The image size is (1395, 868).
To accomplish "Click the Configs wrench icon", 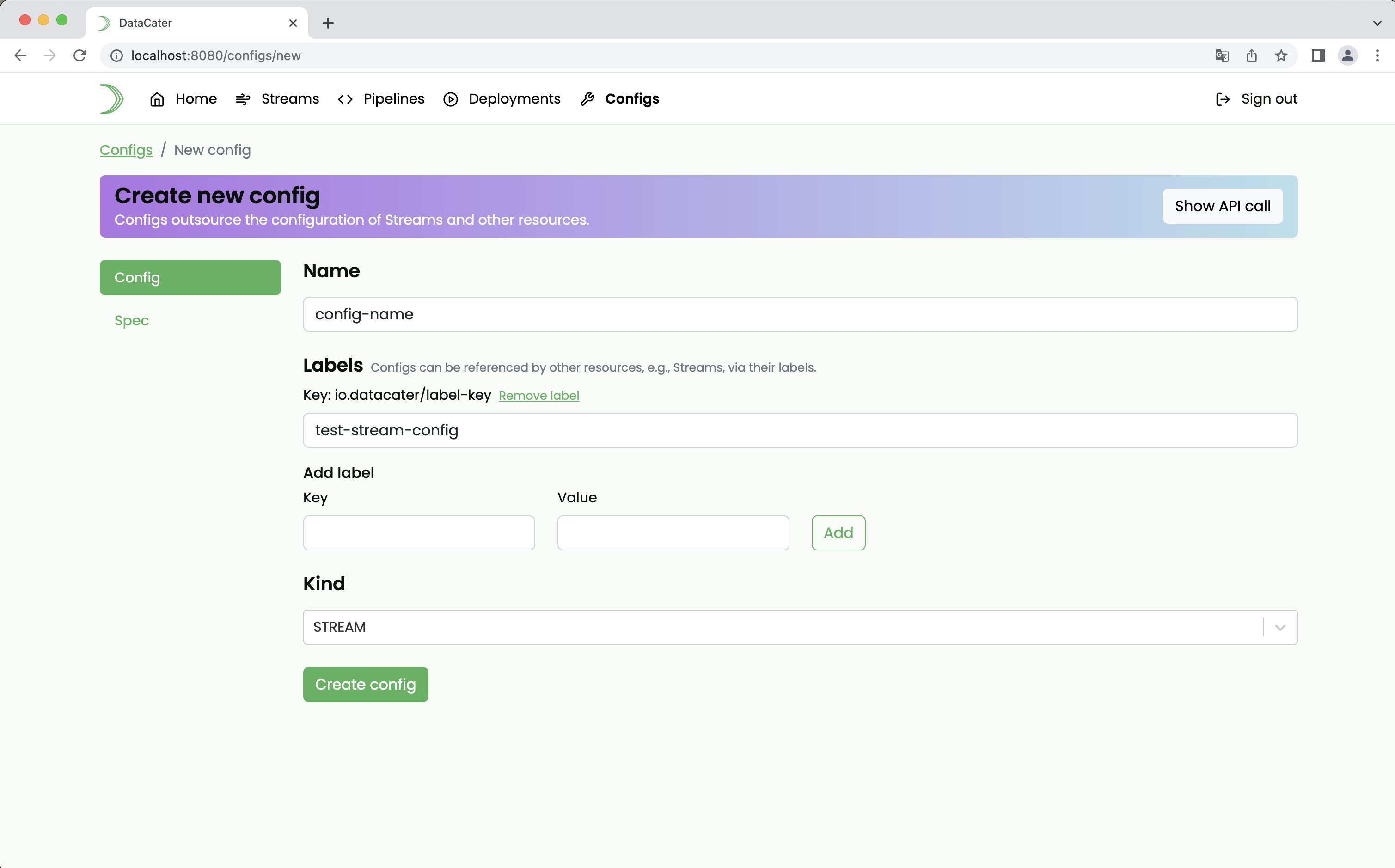I will [x=587, y=99].
